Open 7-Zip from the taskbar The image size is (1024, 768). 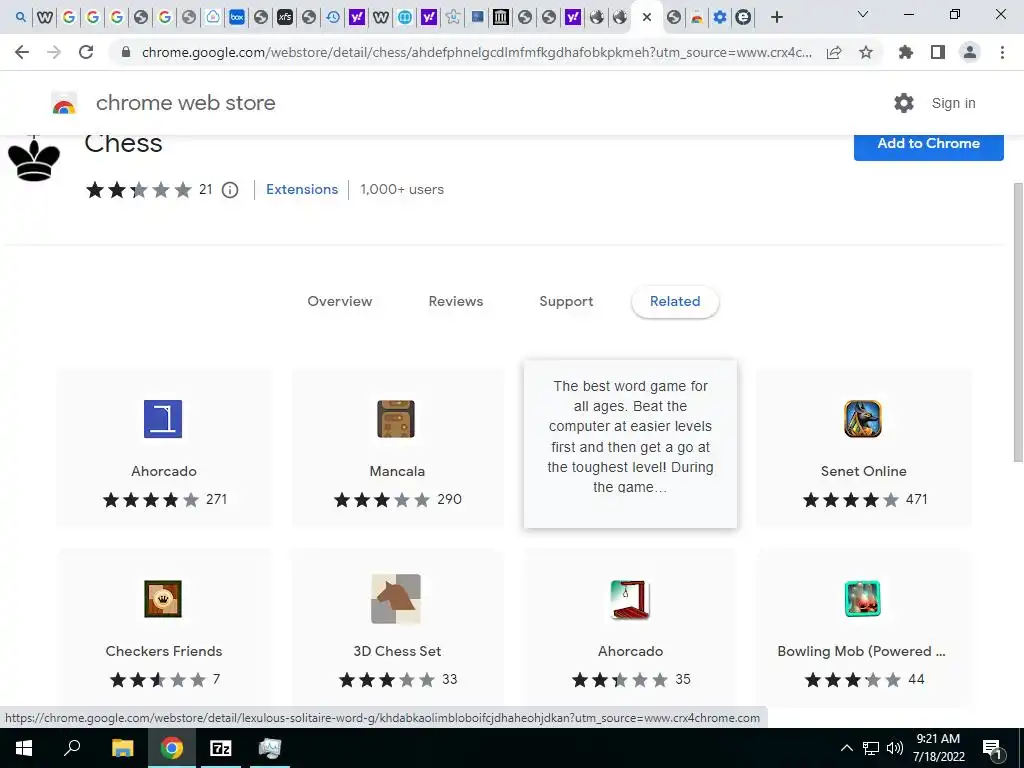(221, 748)
